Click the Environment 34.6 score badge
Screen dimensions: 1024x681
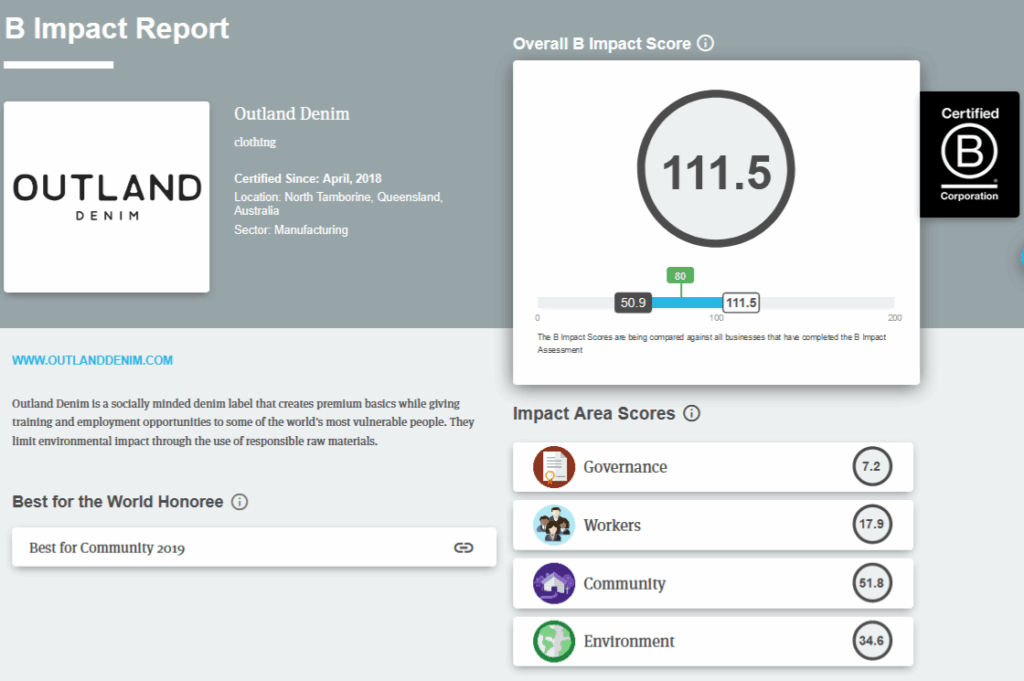tap(872, 641)
